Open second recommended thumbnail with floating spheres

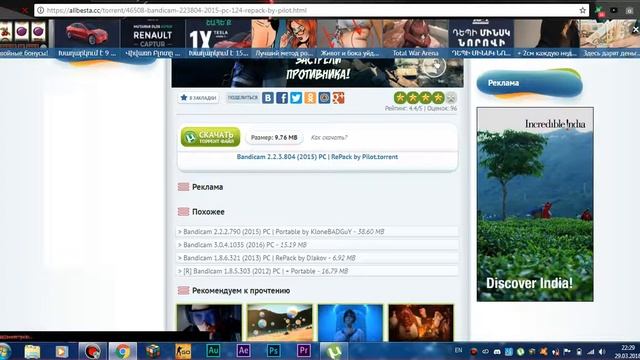pos(280,322)
